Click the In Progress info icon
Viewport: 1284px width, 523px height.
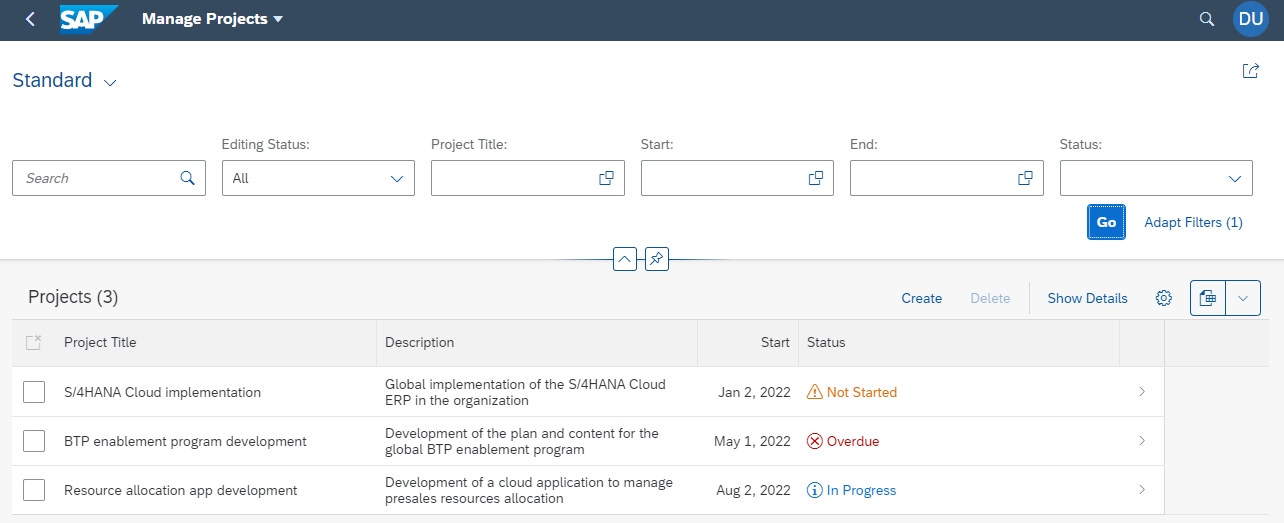pos(814,491)
